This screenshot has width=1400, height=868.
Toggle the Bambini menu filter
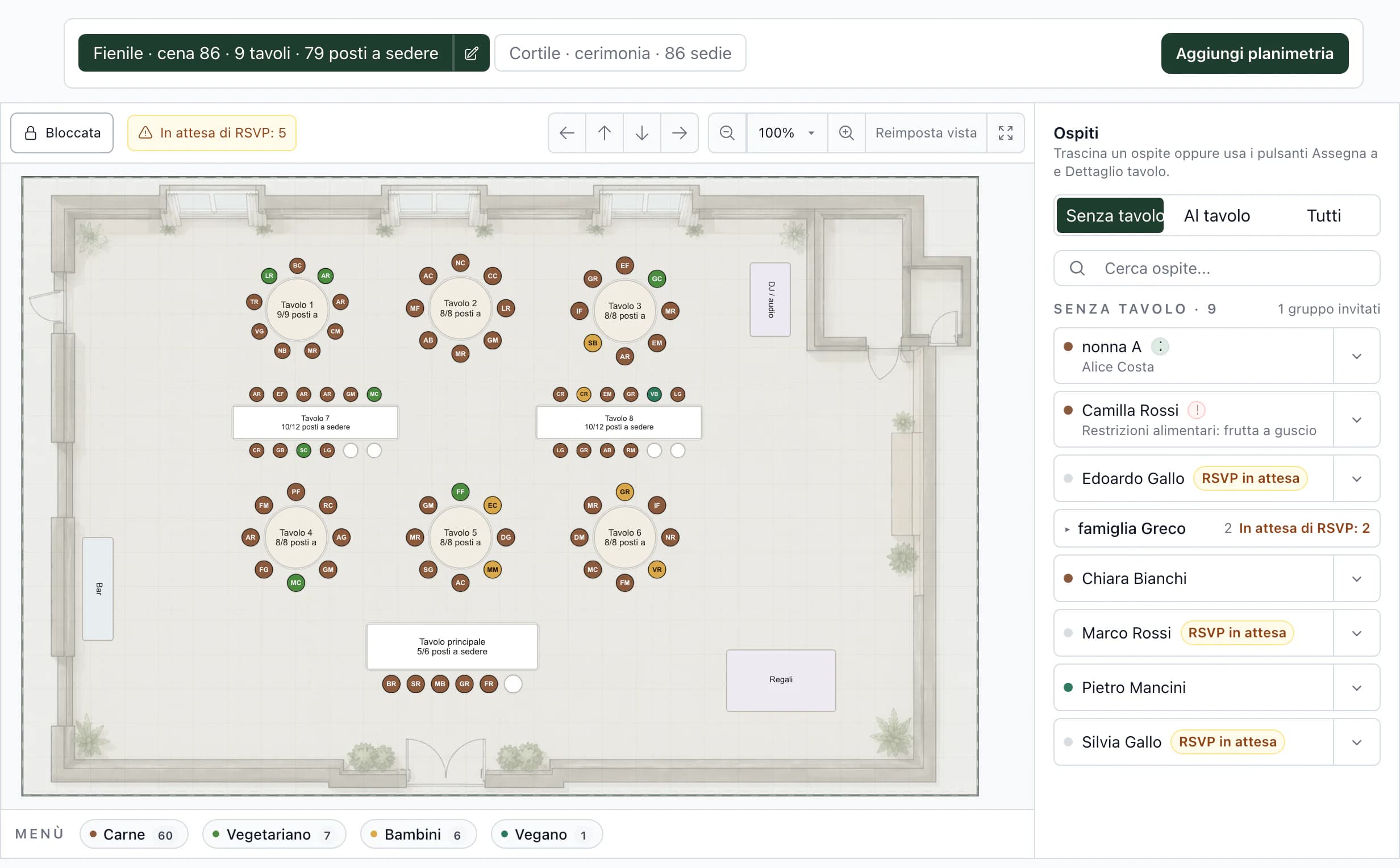click(418, 834)
